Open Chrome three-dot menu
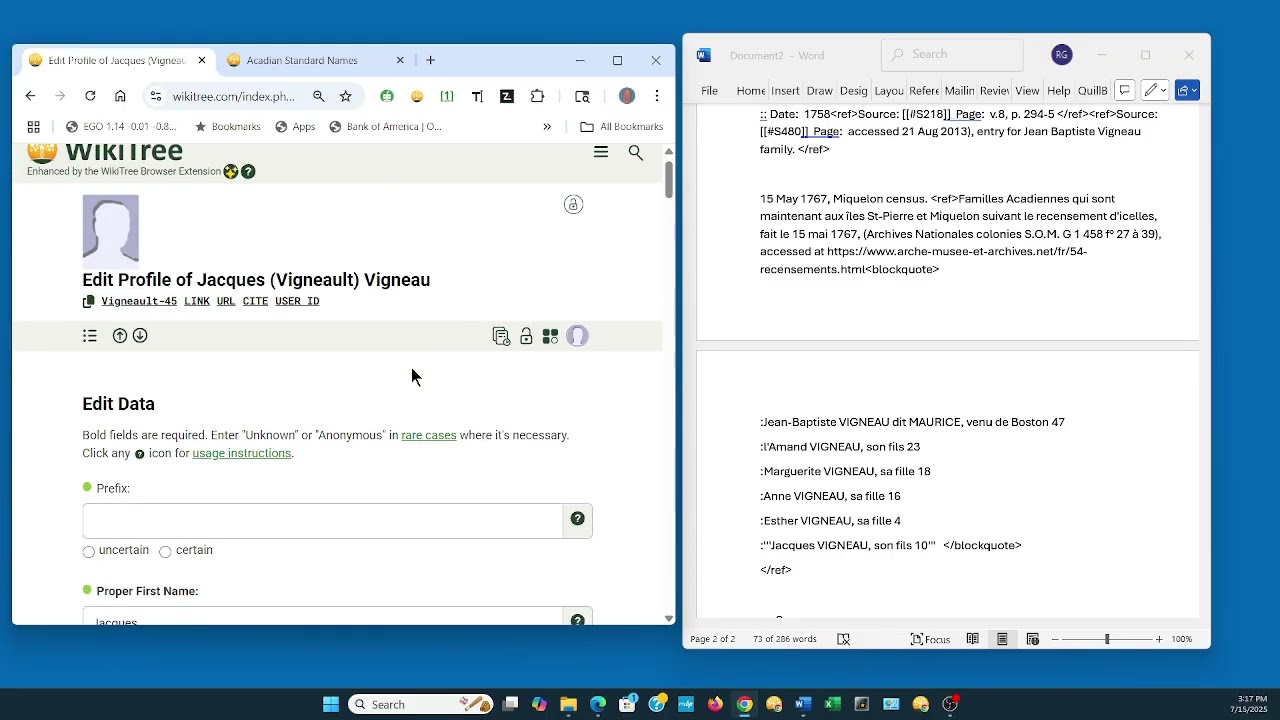The image size is (1280, 720). (657, 96)
